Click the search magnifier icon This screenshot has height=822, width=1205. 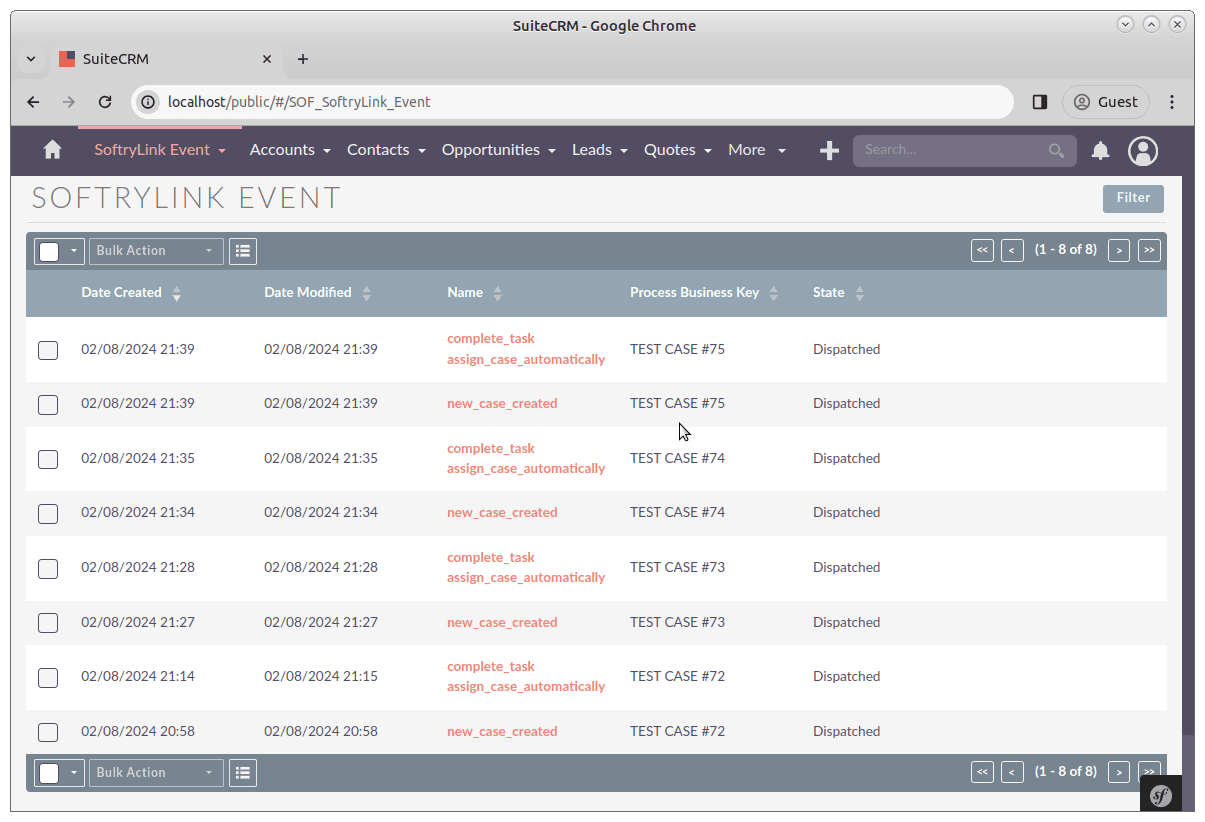tap(1056, 150)
